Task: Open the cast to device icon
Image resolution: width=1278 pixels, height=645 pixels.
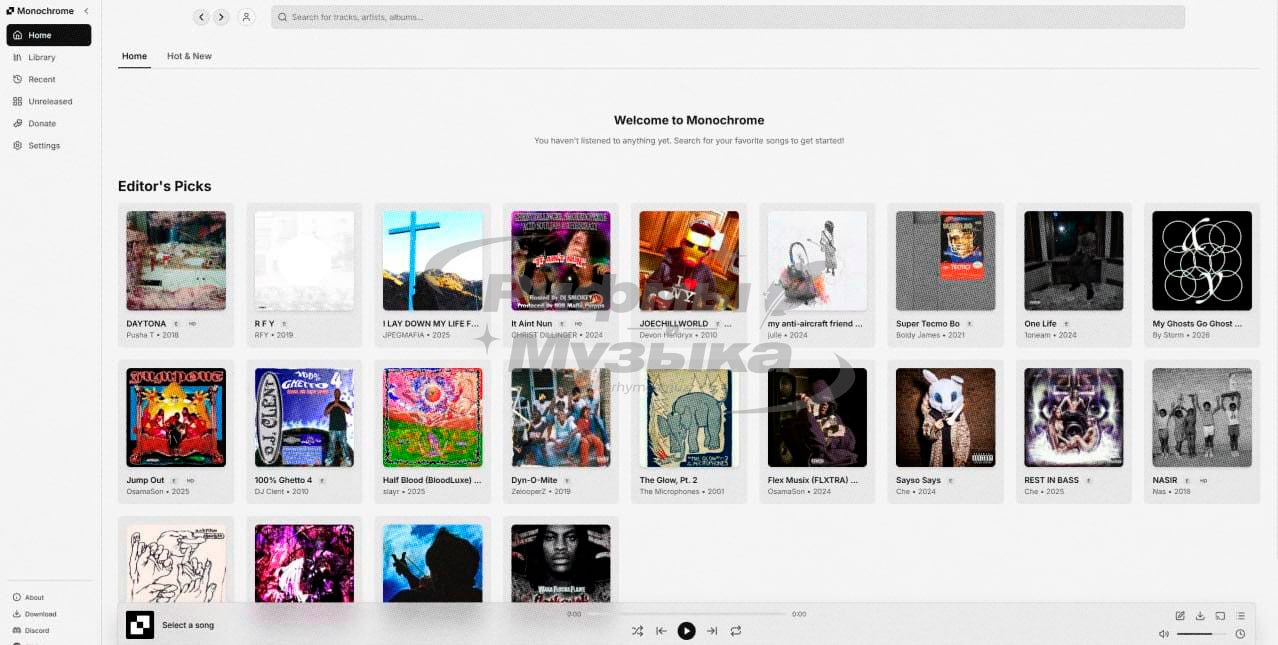Action: coord(1220,615)
